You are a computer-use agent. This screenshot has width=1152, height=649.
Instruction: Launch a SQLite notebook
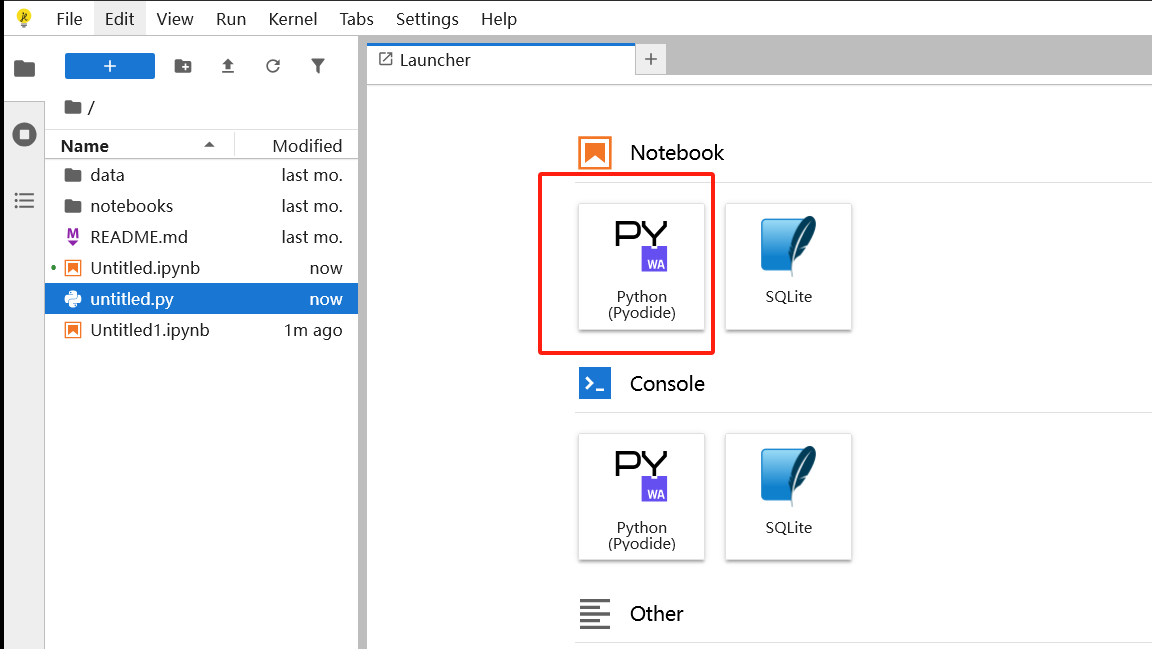[x=788, y=266]
